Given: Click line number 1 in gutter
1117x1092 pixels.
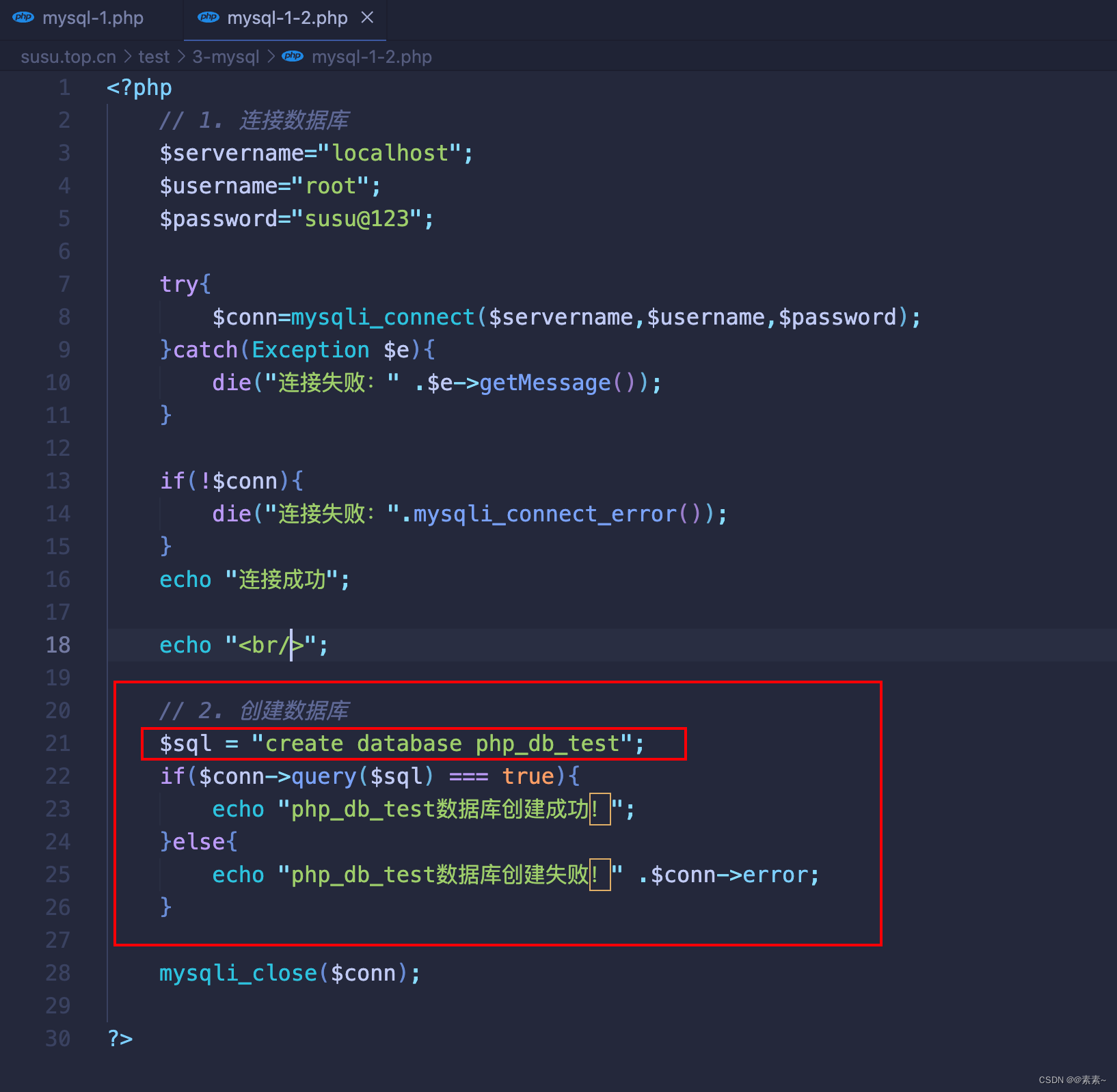Looking at the screenshot, I should [x=64, y=87].
